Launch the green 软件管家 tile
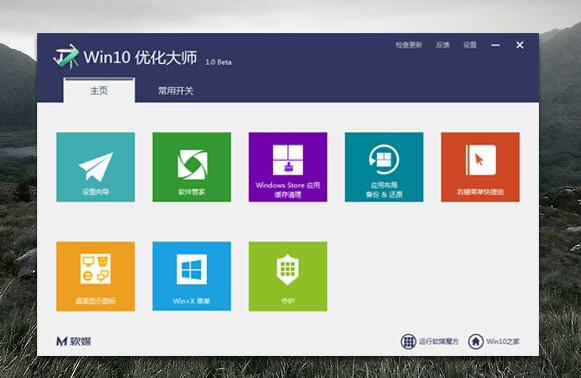 pyautogui.click(x=192, y=167)
